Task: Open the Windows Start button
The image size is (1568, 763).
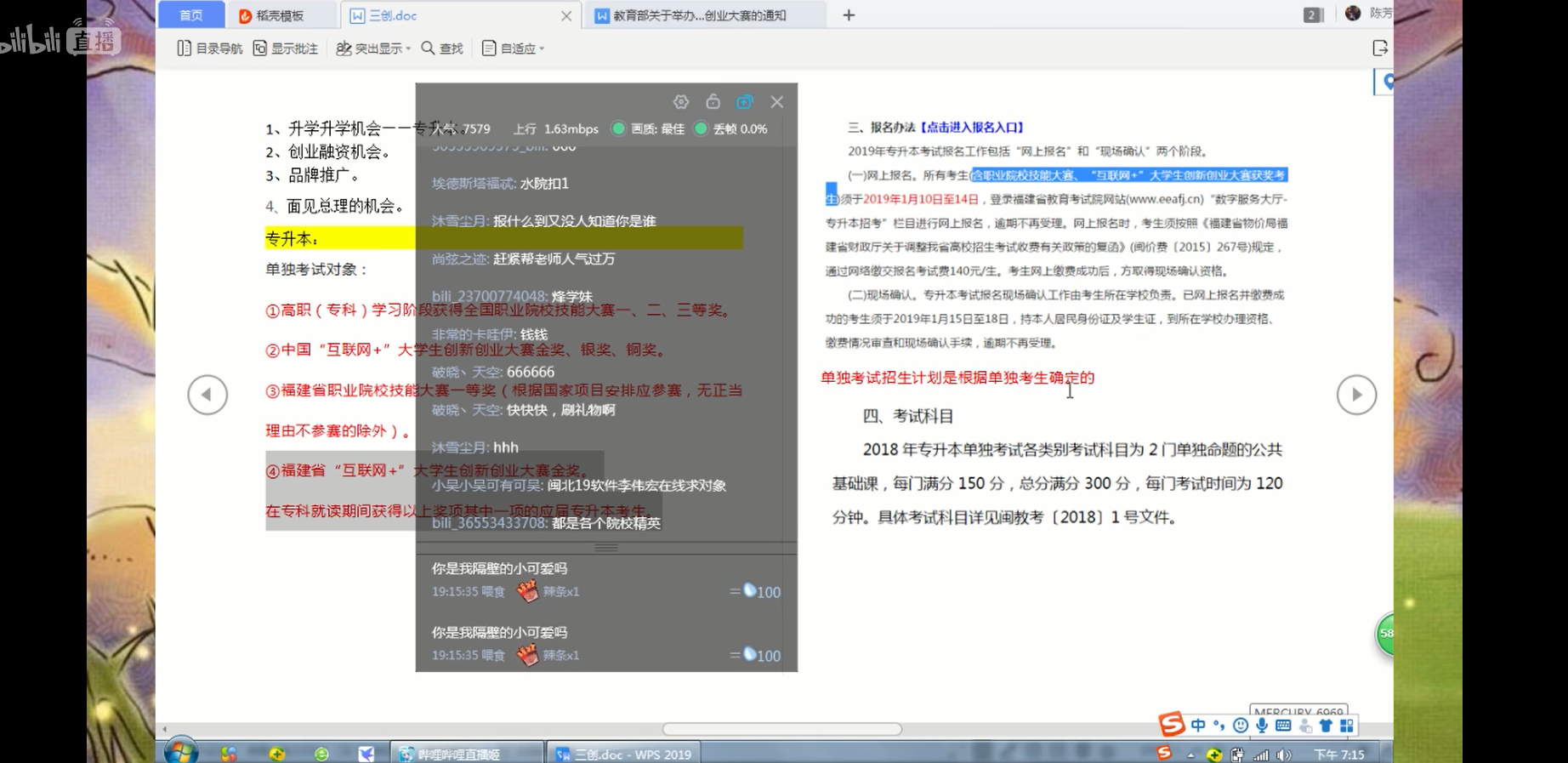Action: point(181,753)
